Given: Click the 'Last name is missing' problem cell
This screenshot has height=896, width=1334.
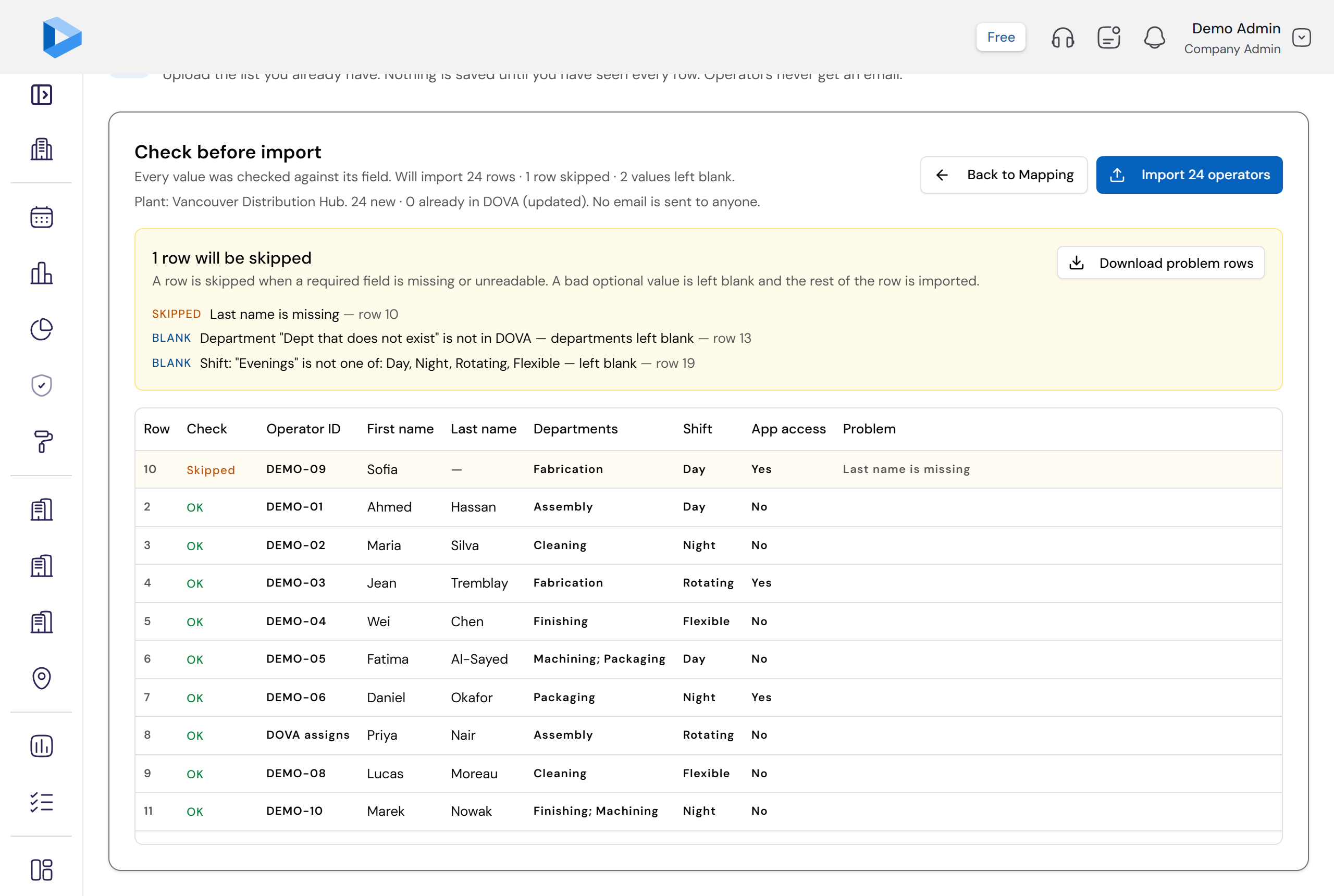Looking at the screenshot, I should click(906, 469).
